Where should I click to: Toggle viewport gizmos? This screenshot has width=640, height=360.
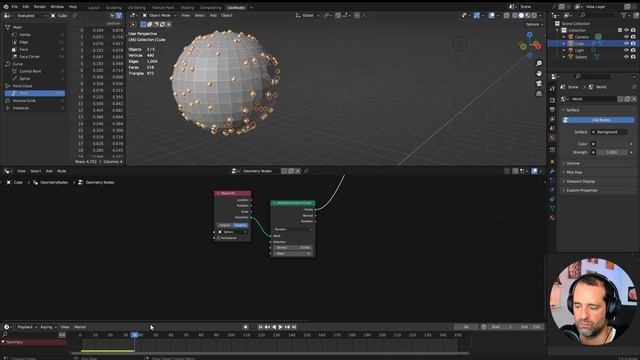coord(476,16)
